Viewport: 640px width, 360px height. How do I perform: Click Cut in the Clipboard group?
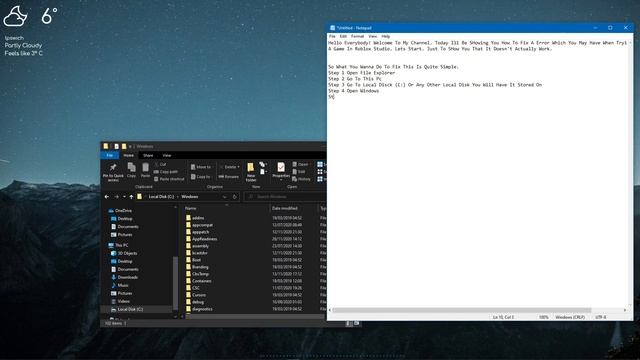[x=160, y=164]
